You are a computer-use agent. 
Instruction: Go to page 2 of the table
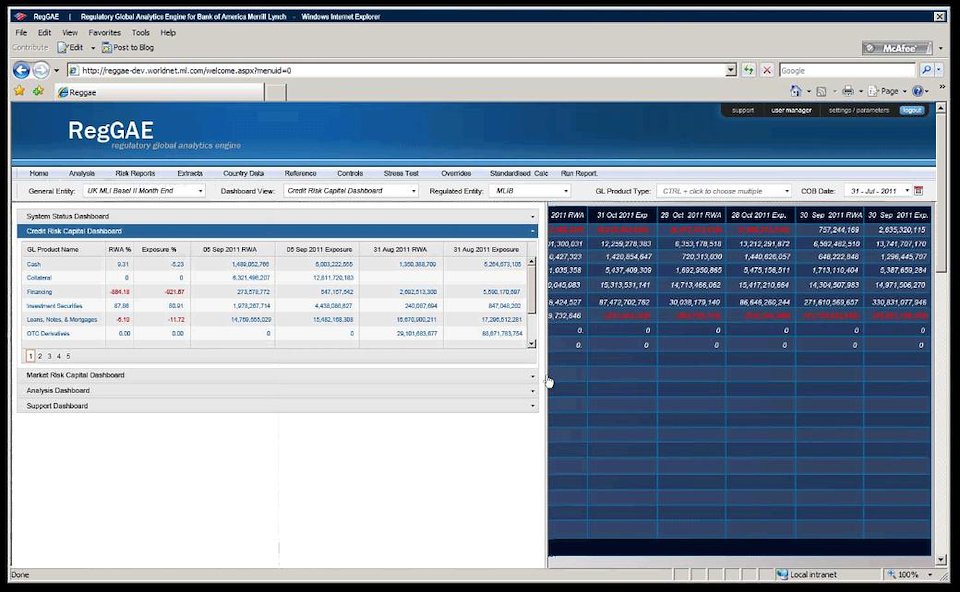coord(40,356)
